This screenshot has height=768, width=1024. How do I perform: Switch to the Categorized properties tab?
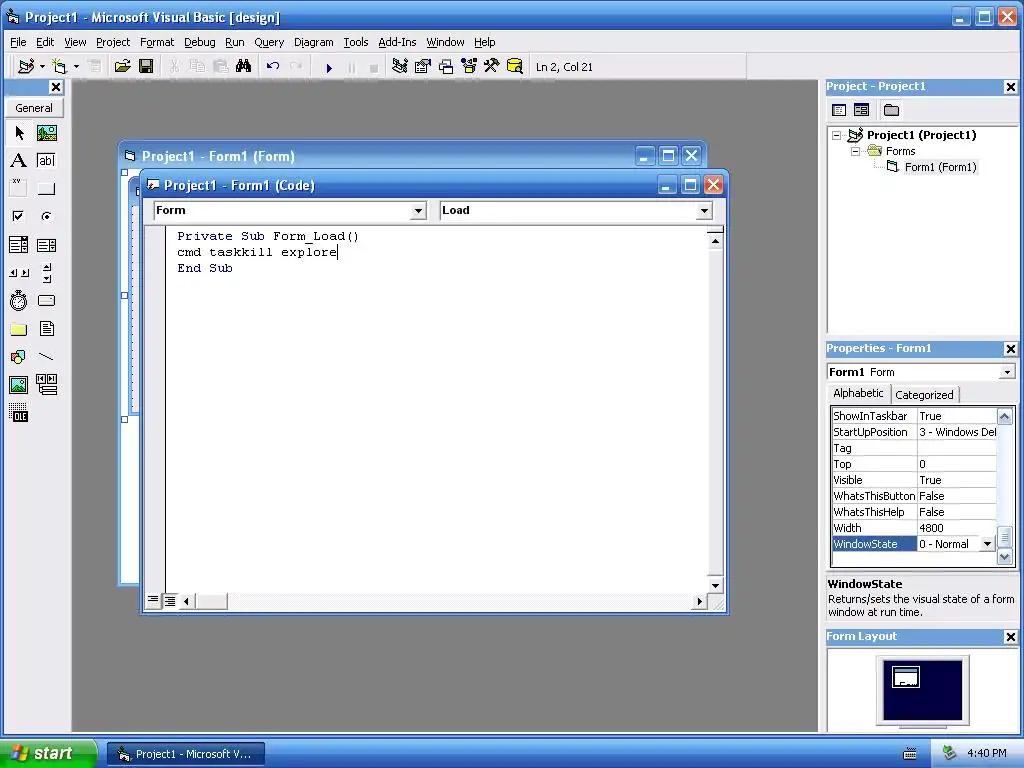point(924,394)
